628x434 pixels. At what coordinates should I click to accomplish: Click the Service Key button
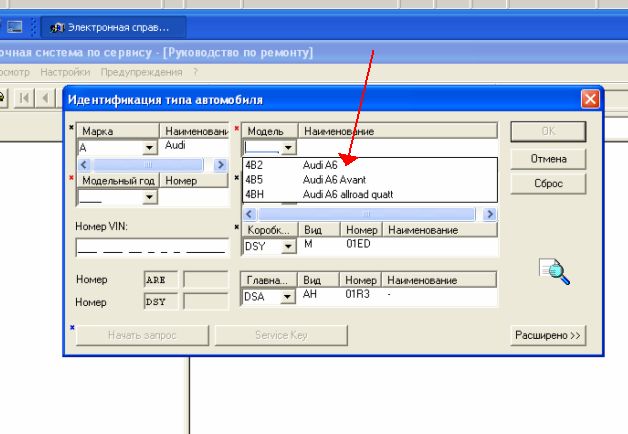pyautogui.click(x=281, y=335)
